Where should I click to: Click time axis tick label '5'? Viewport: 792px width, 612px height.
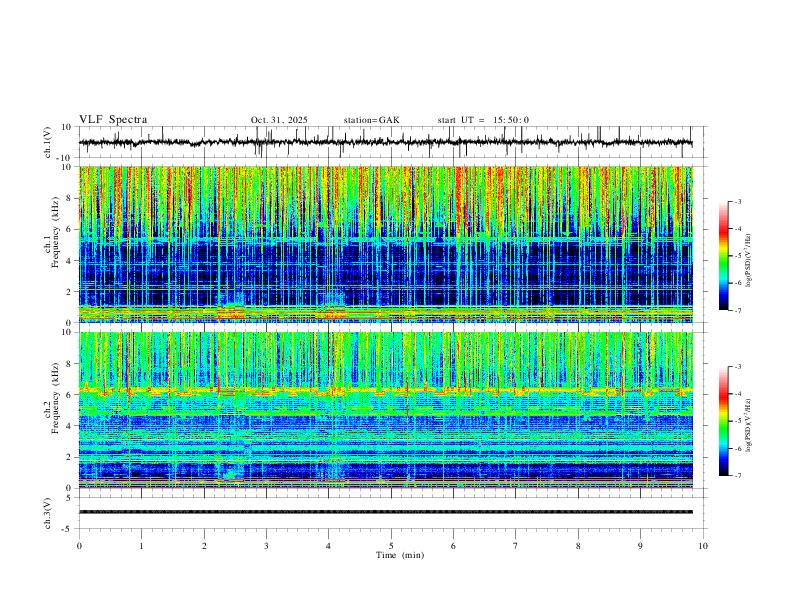pos(391,546)
